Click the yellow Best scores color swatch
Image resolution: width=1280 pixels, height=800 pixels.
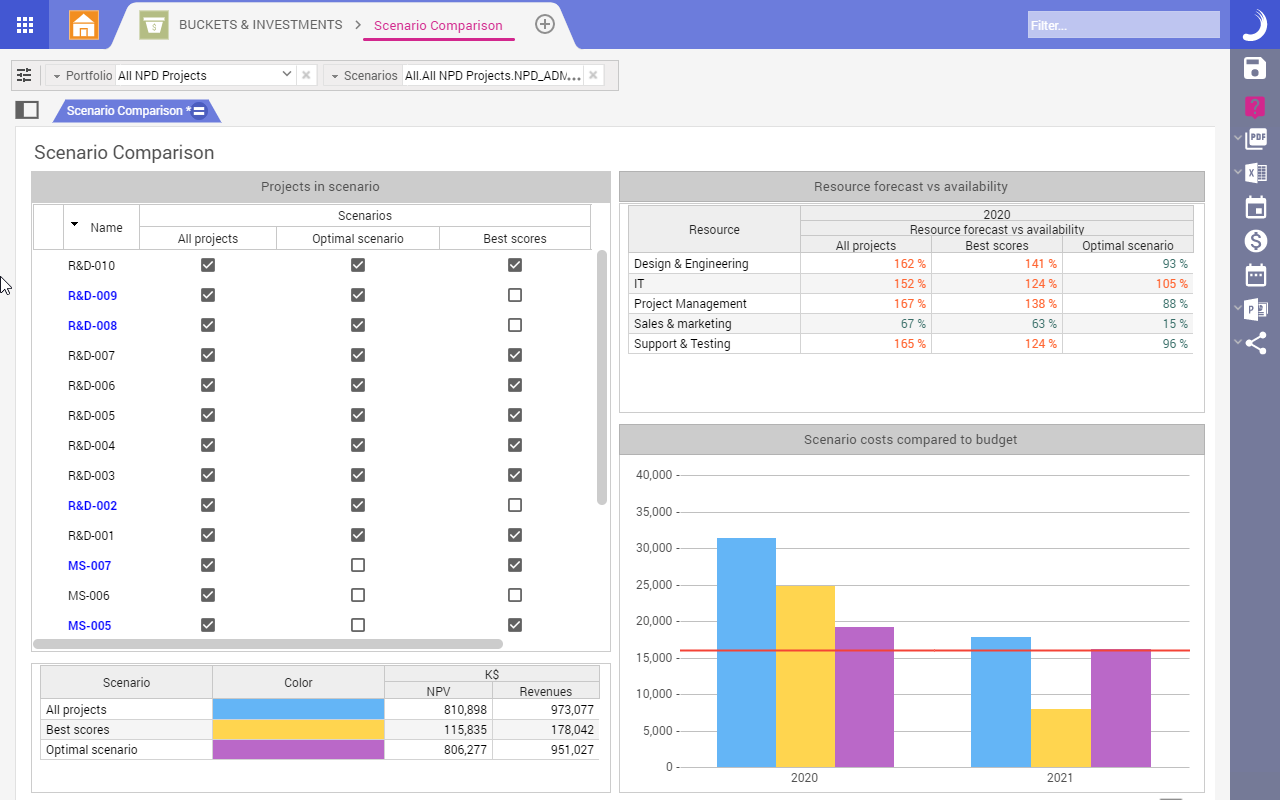coord(298,730)
